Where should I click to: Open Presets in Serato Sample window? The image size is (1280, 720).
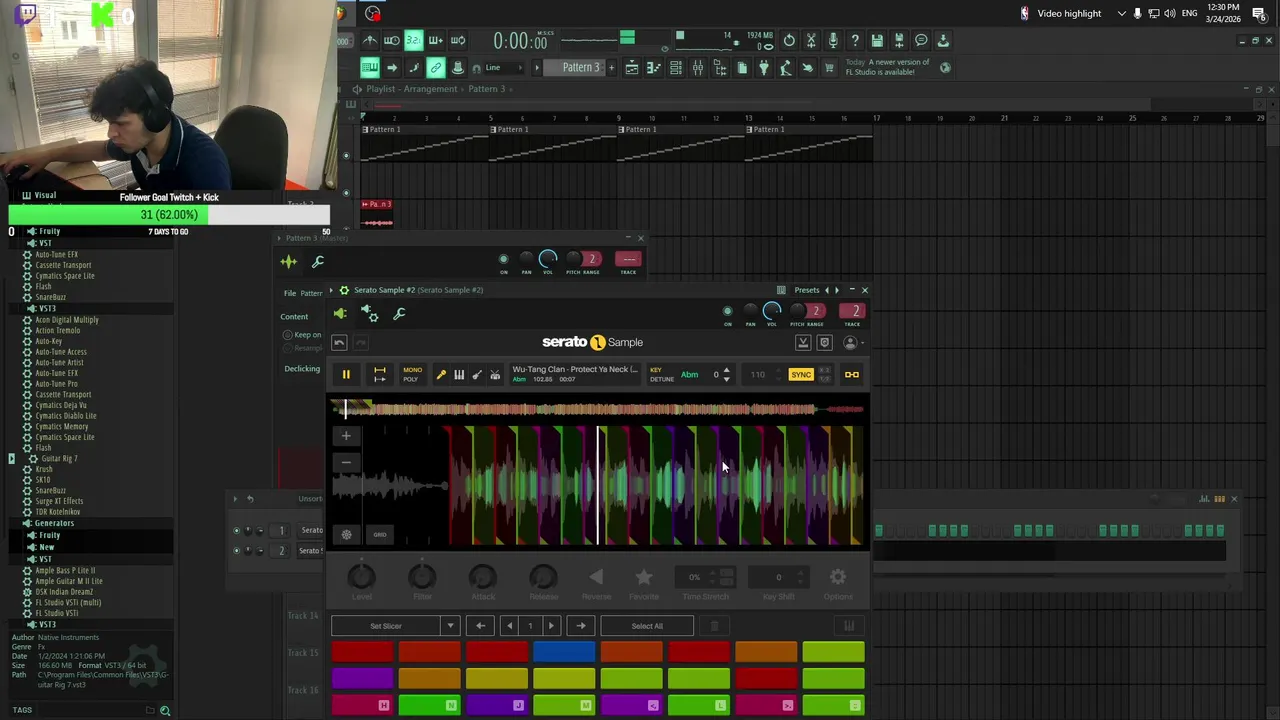pyautogui.click(x=806, y=290)
